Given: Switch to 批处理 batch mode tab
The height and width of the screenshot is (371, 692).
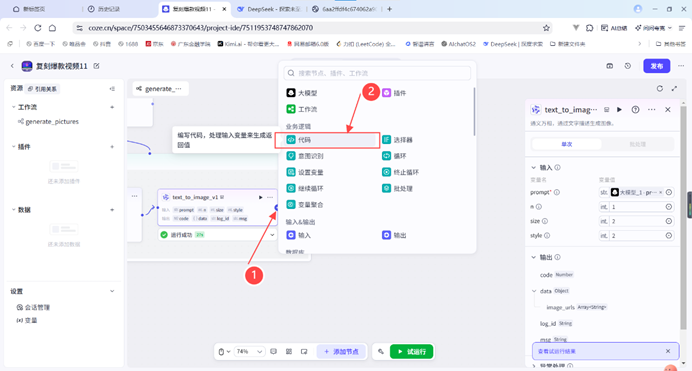Looking at the screenshot, I should pos(638,144).
